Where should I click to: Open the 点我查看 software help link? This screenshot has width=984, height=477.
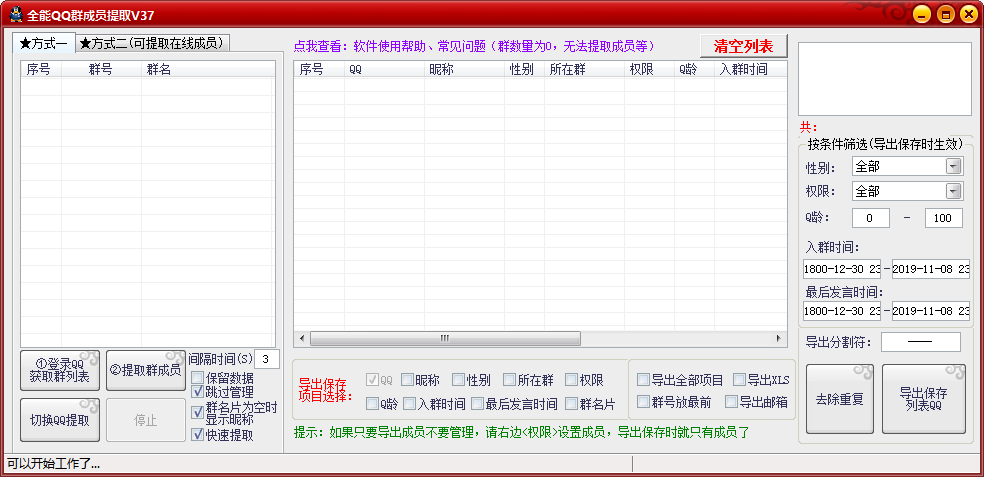(474, 46)
